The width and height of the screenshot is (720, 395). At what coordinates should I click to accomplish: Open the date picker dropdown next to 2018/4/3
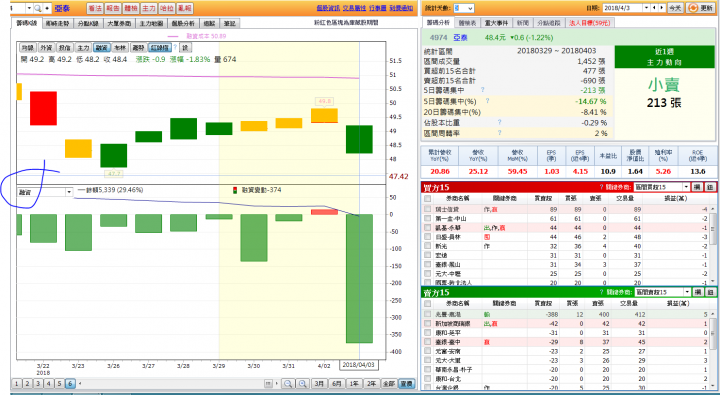[x=647, y=8]
